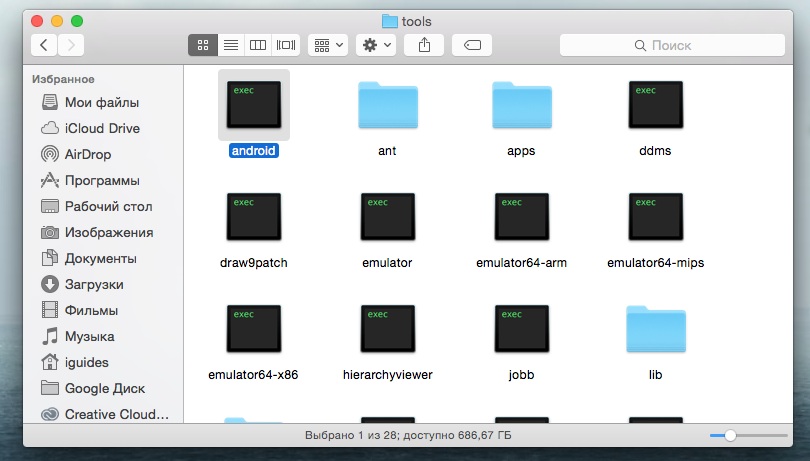Click the ddms file name label
Viewport: 810px width, 461px height.
[x=655, y=151]
